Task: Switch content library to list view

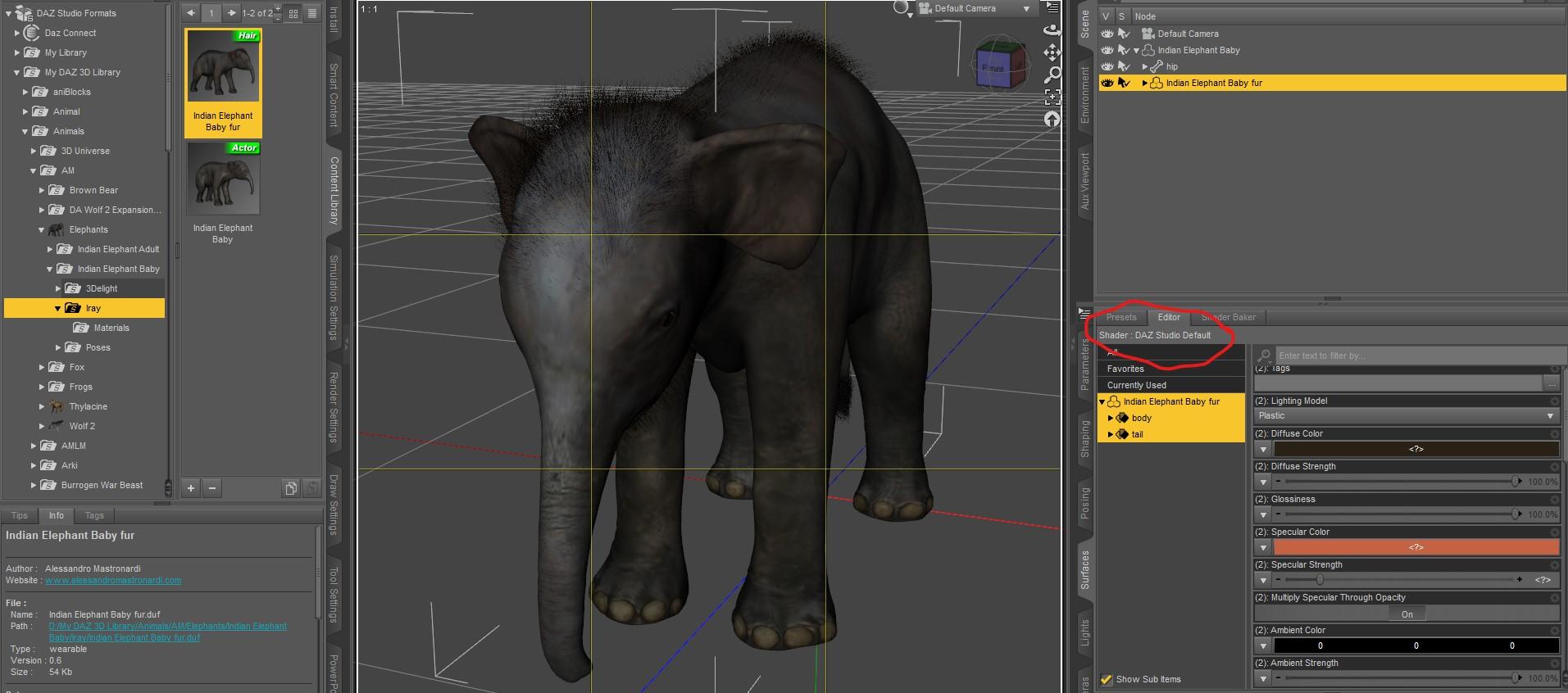Action: pyautogui.click(x=312, y=14)
